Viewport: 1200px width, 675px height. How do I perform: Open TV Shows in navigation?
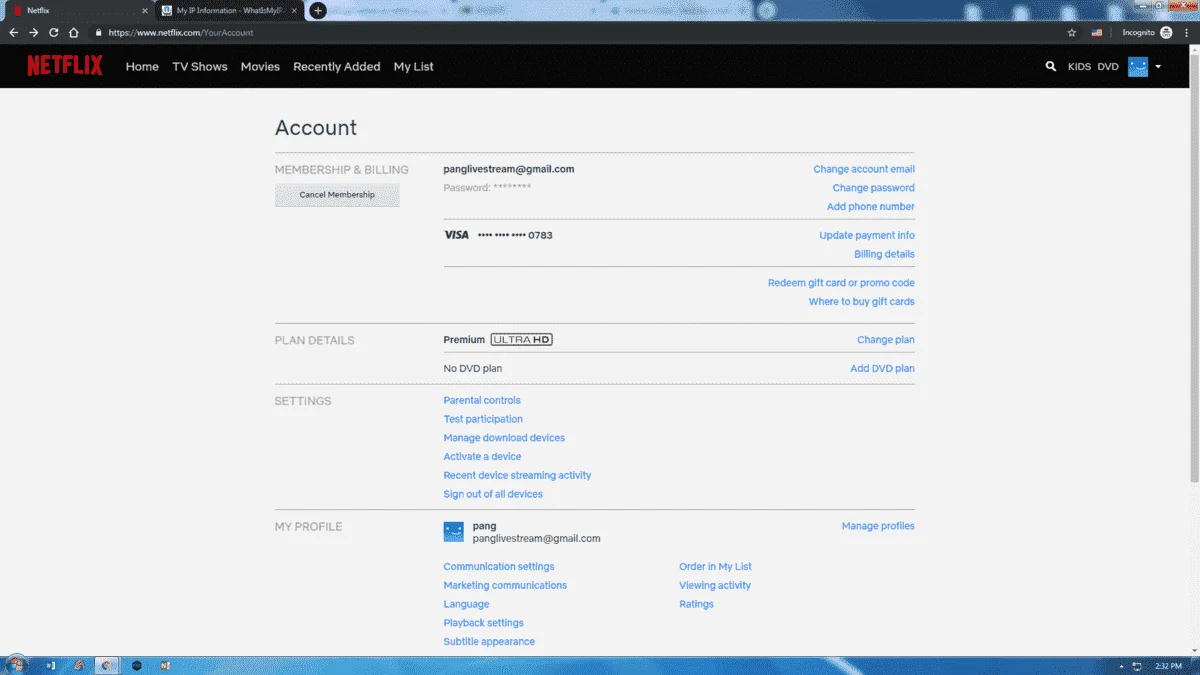[x=200, y=66]
